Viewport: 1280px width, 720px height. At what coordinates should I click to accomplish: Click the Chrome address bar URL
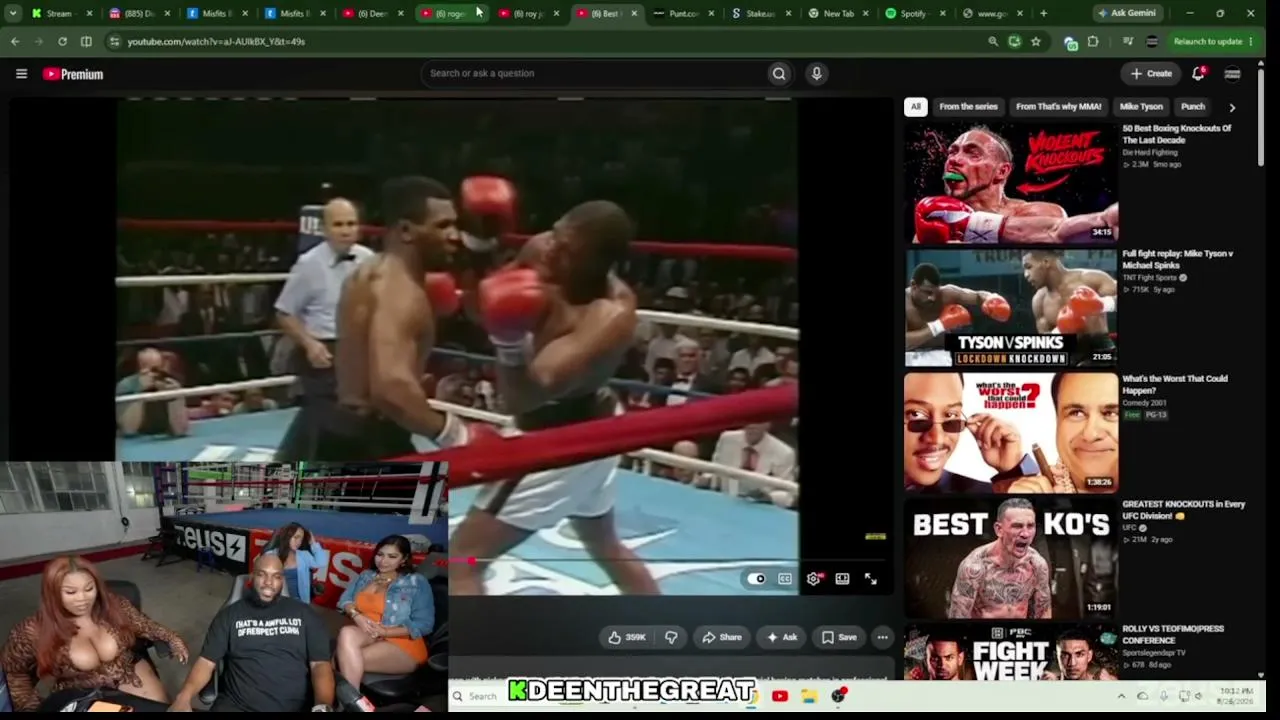coord(215,41)
